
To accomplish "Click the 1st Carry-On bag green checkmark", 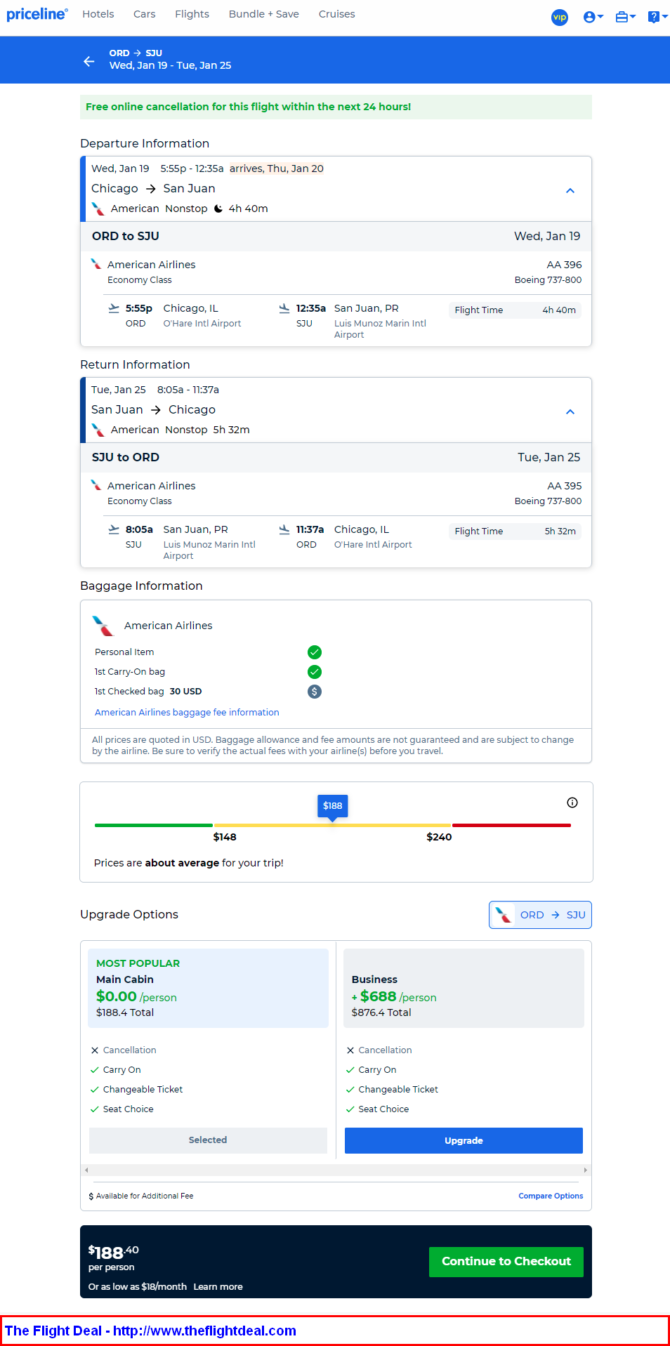I will pos(314,672).
